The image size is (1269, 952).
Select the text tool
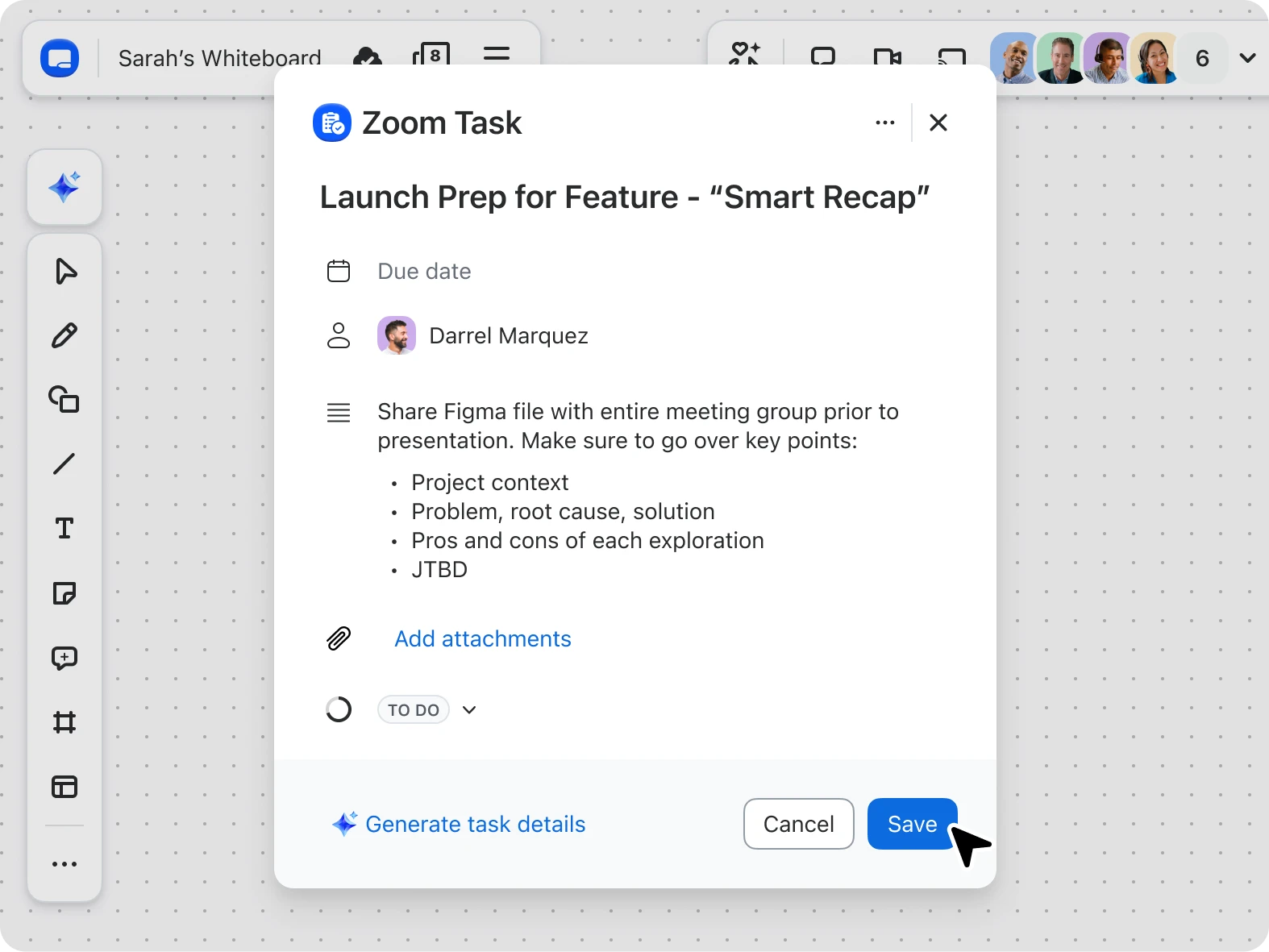point(64,528)
